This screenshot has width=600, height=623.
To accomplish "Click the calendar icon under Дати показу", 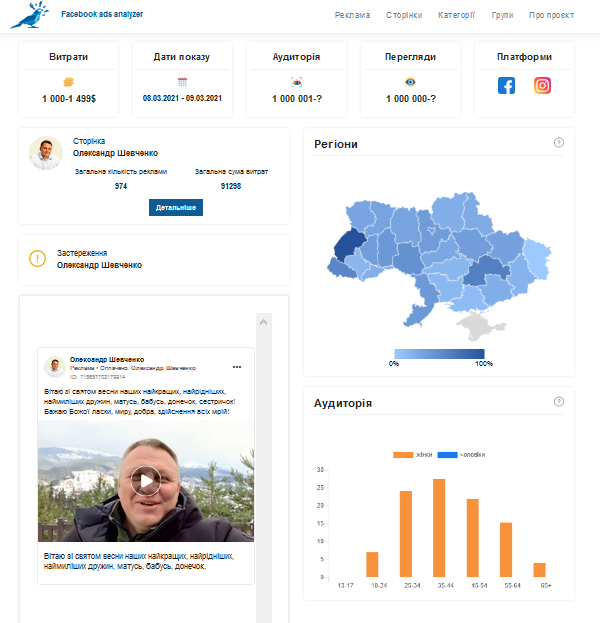I will (182, 82).
